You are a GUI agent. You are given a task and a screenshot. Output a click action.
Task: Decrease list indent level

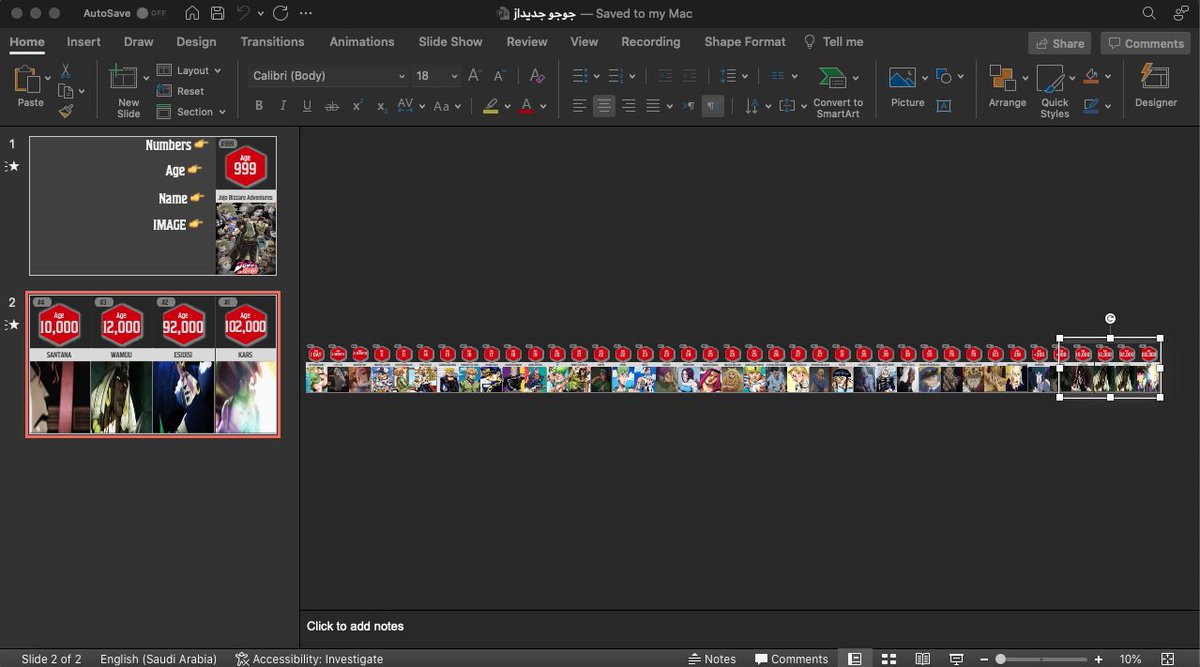666,76
